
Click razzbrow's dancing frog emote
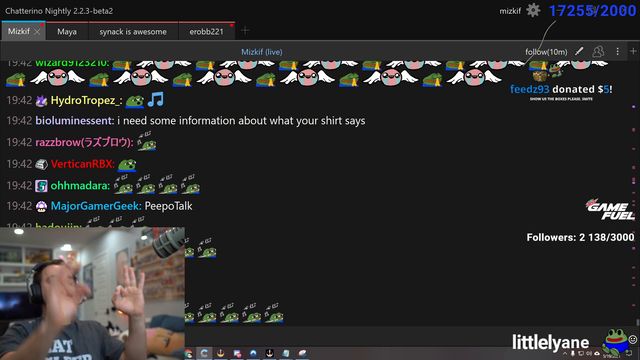tap(147, 141)
